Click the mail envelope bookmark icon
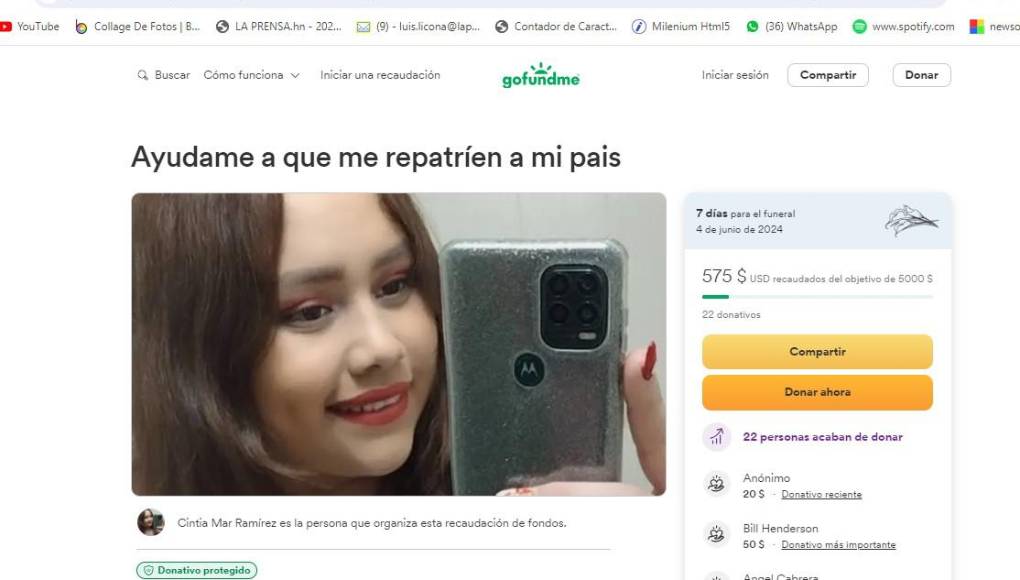Viewport: 1020px width, 580px height. tap(363, 27)
